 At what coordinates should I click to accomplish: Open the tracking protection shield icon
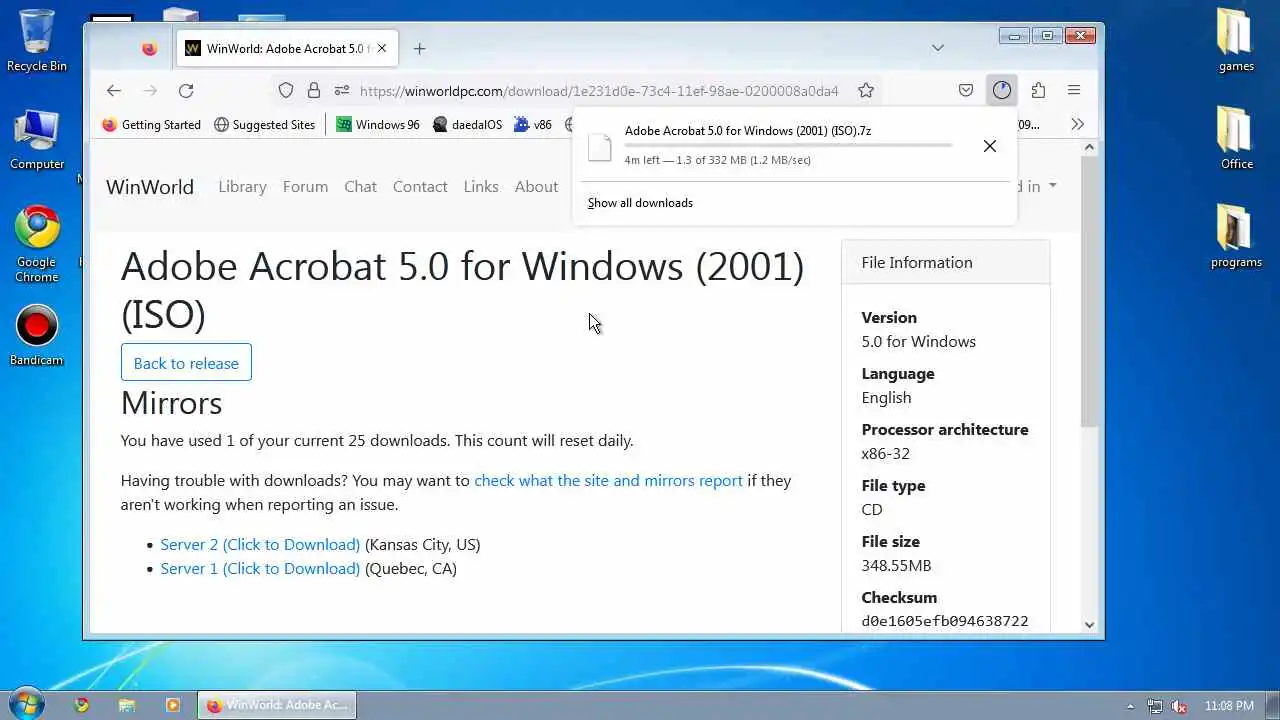click(x=286, y=90)
